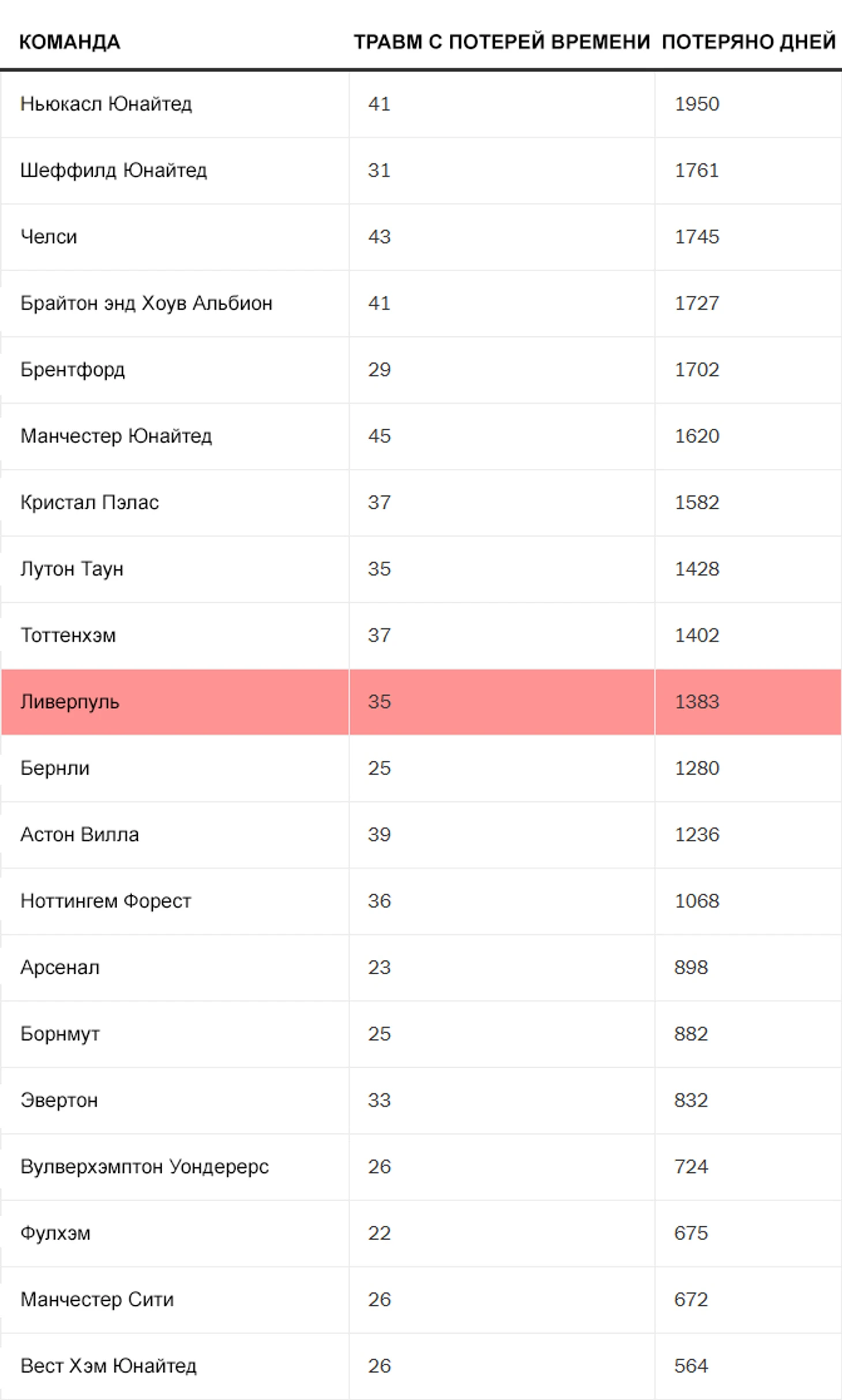Click the Шеффилд Юнайтед team cell

pyautogui.click(x=114, y=170)
